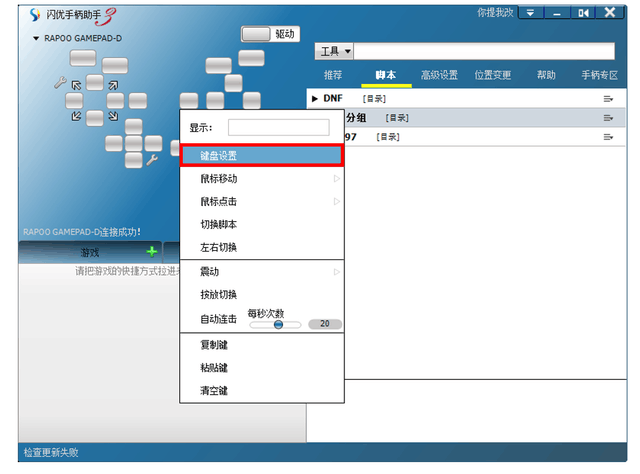Viewport: 640px width, 474px height.
Task: Choose 复制键 menu entry
Action: (262, 345)
